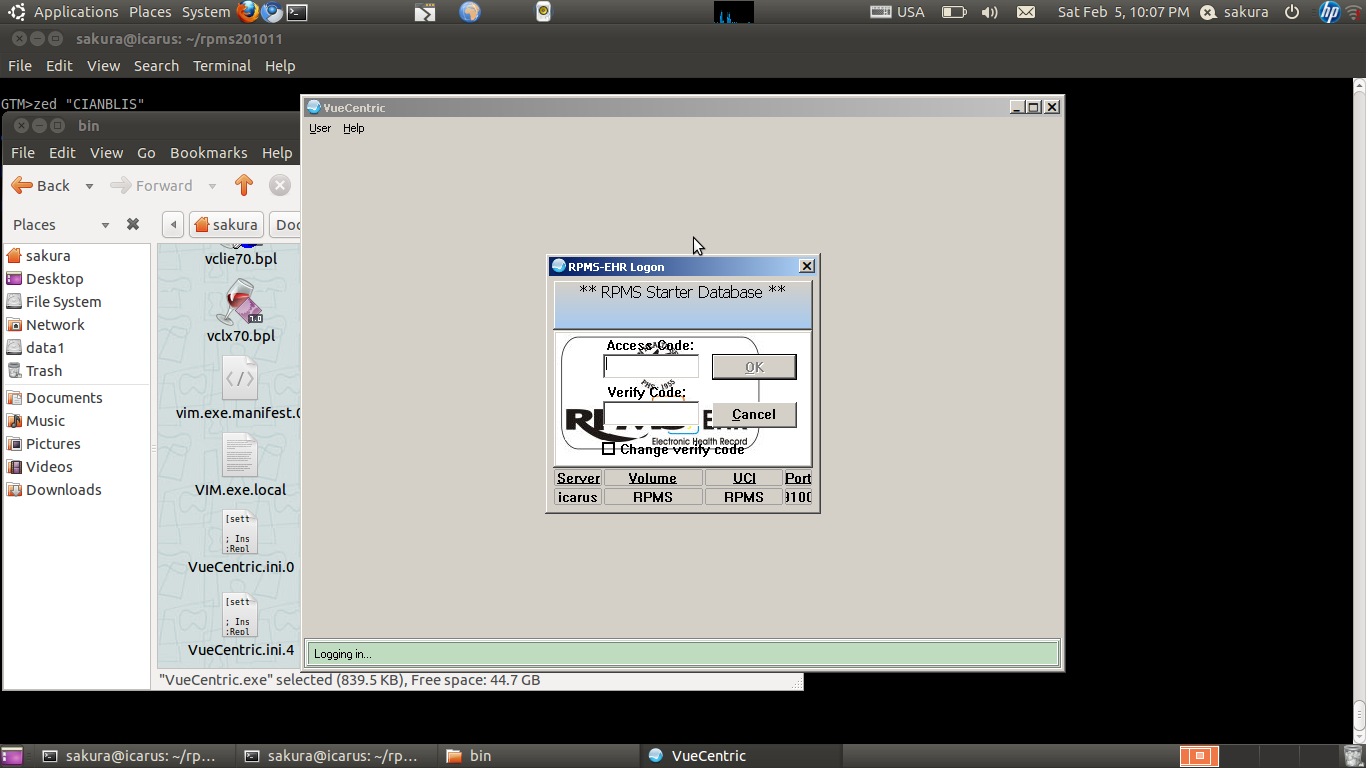Open the Search menu in terminal window
Viewport: 1366px width, 768px height.
tap(156, 66)
